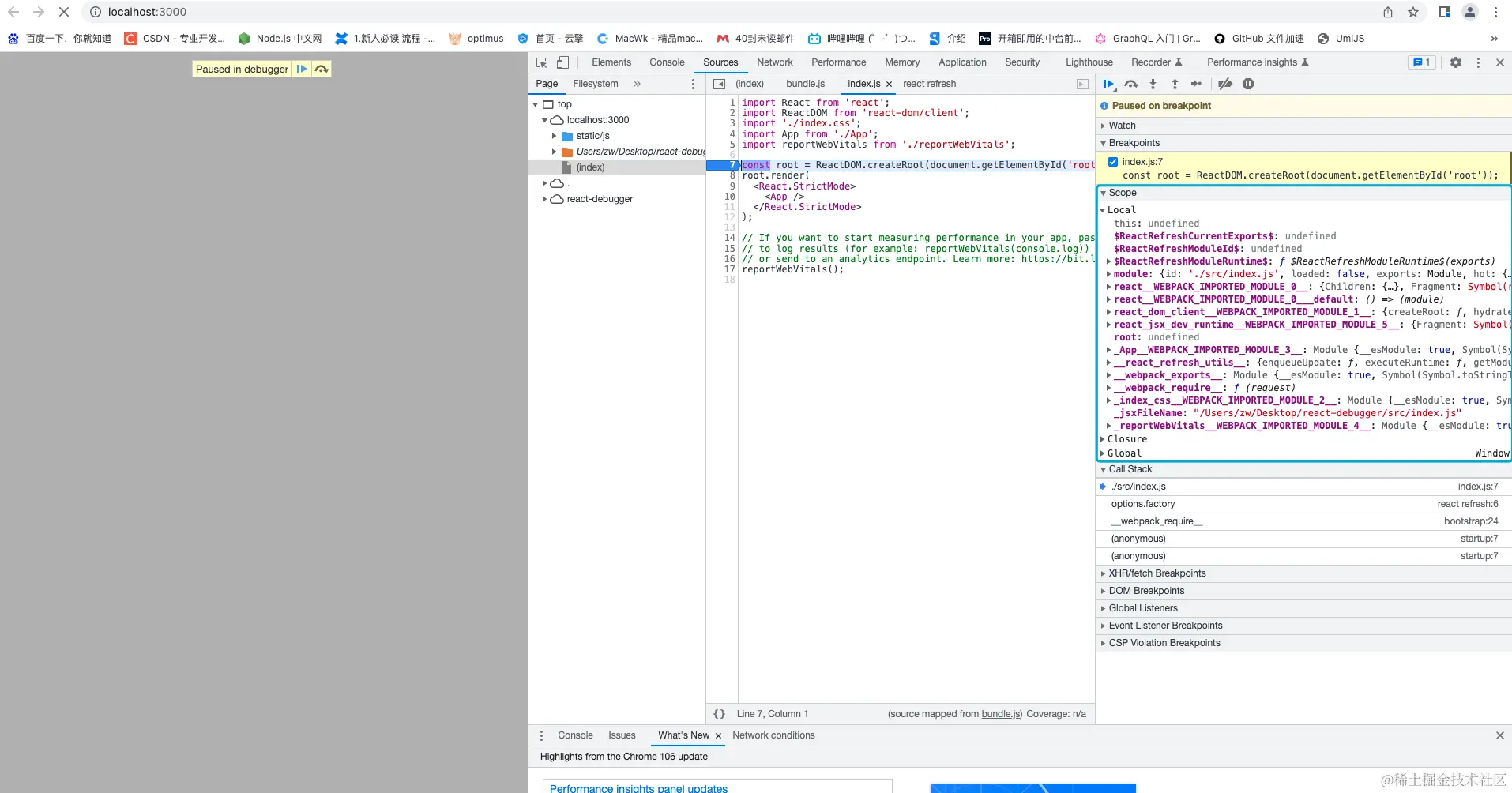The width and height of the screenshot is (1512, 793).
Task: Click step out of current function arrow
Action: pos(1175,84)
